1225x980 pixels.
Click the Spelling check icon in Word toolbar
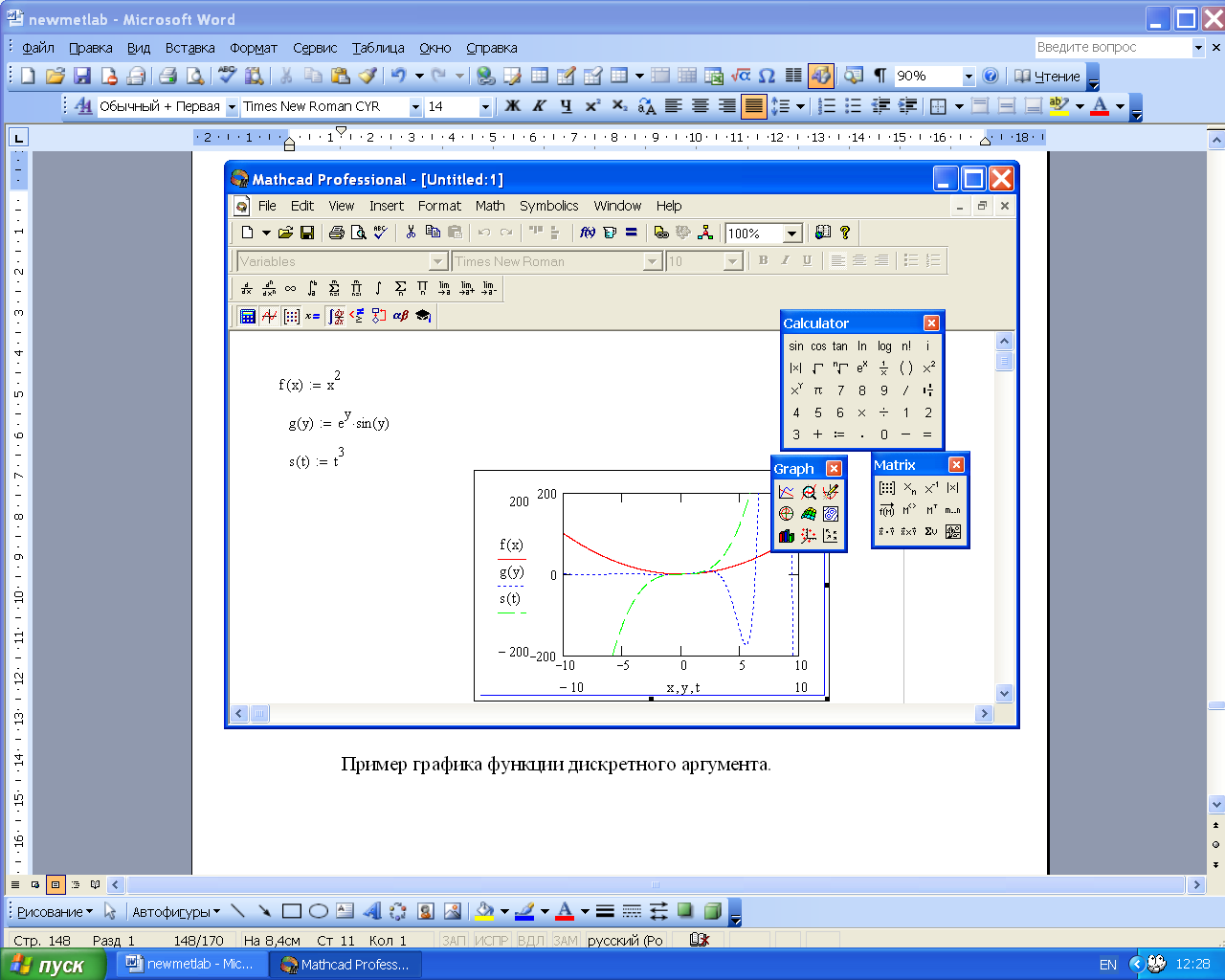(x=227, y=76)
